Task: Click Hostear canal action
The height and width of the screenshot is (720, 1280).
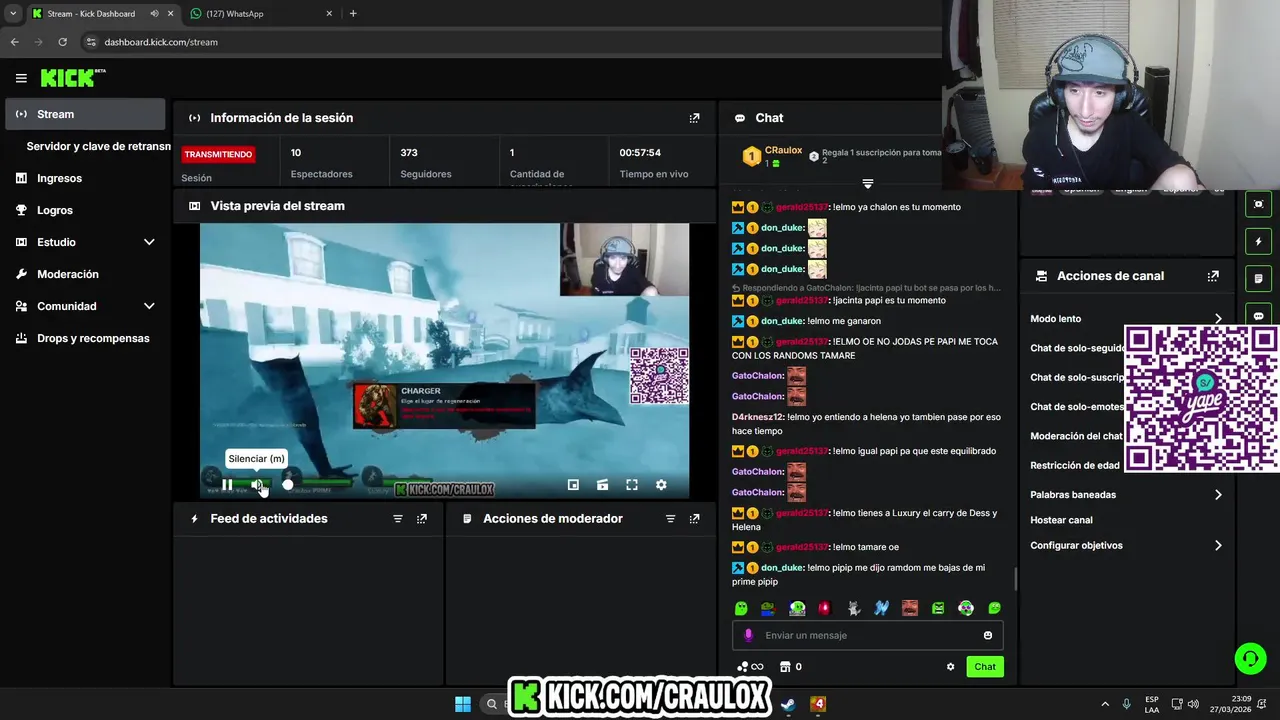Action: [1061, 520]
